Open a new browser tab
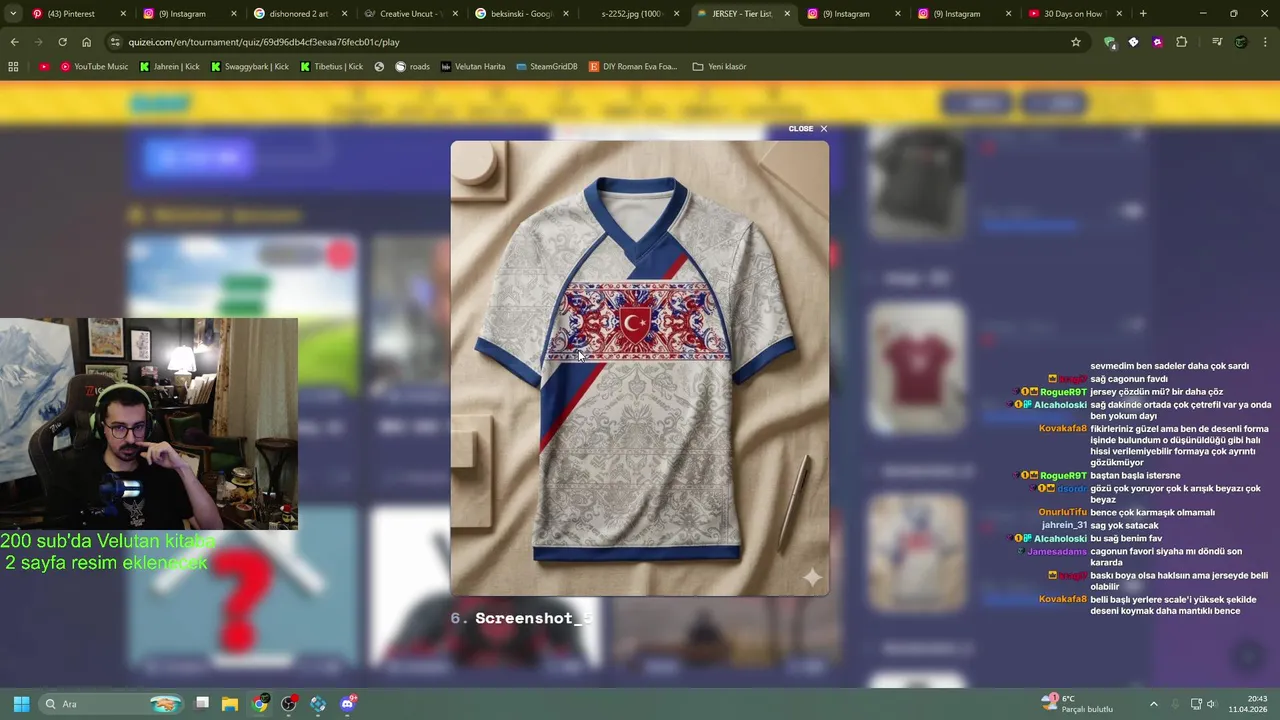Viewport: 1280px width, 720px height. click(1143, 14)
